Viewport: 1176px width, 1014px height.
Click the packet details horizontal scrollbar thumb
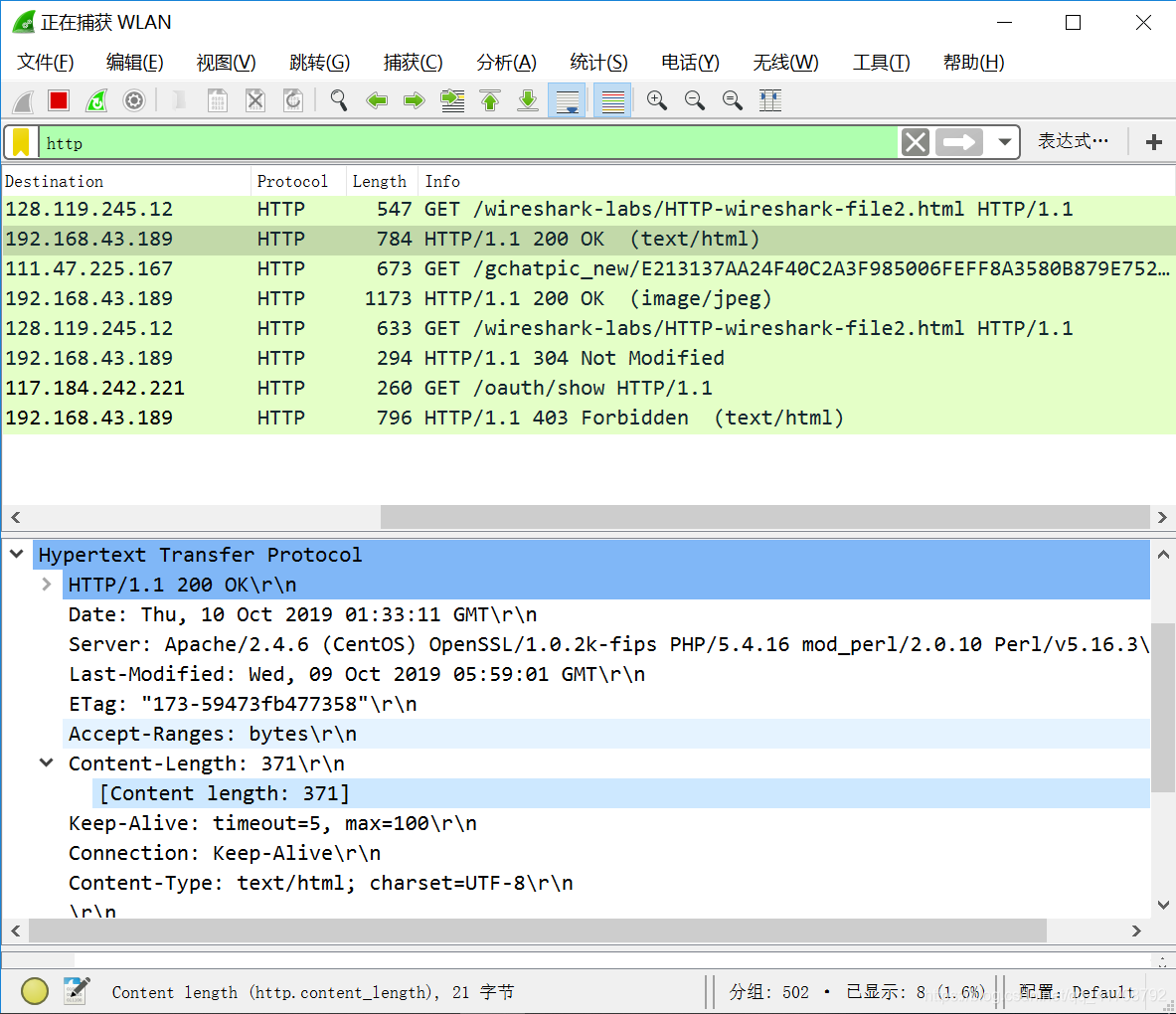pos(537,930)
